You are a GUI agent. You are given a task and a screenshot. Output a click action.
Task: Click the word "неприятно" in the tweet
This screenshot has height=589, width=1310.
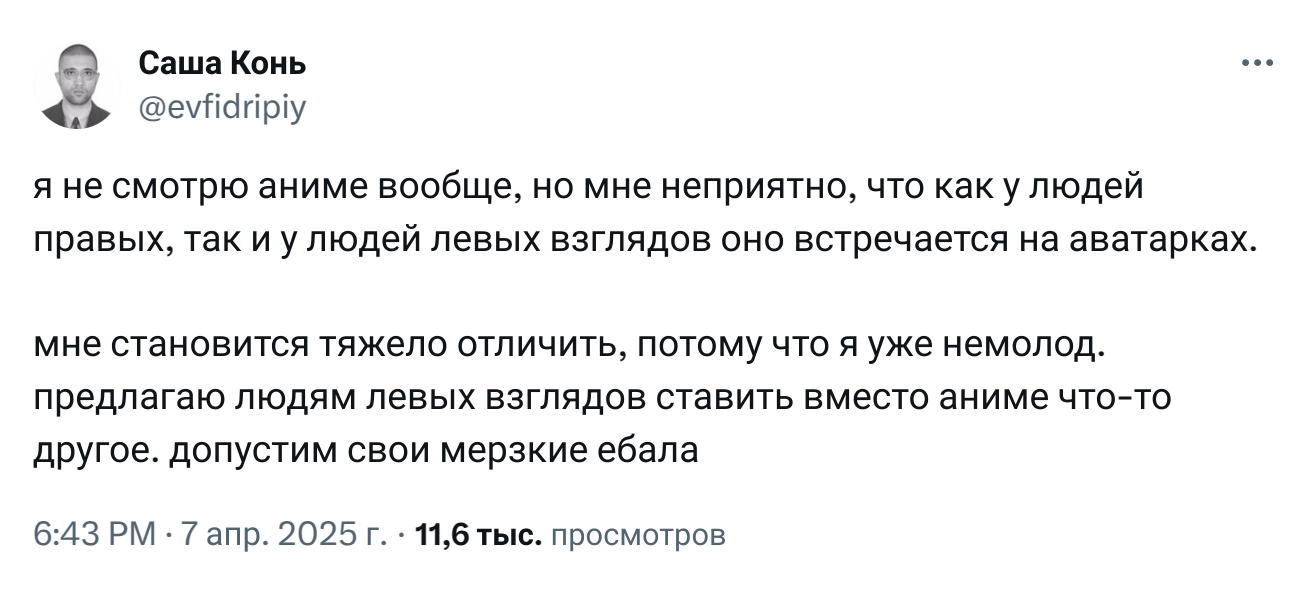coord(753,187)
